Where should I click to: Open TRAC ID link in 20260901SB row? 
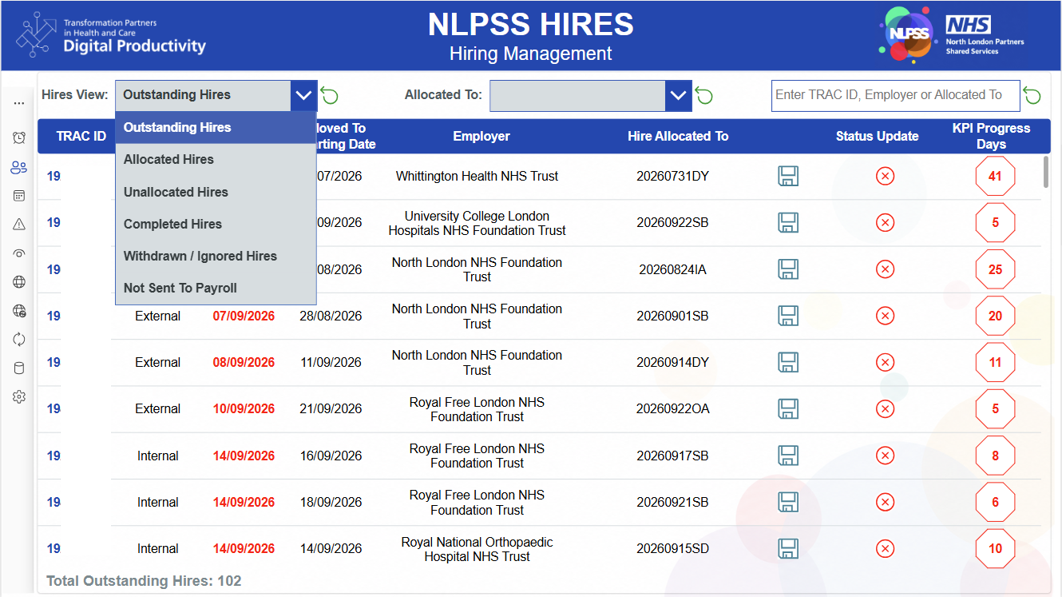click(54, 316)
